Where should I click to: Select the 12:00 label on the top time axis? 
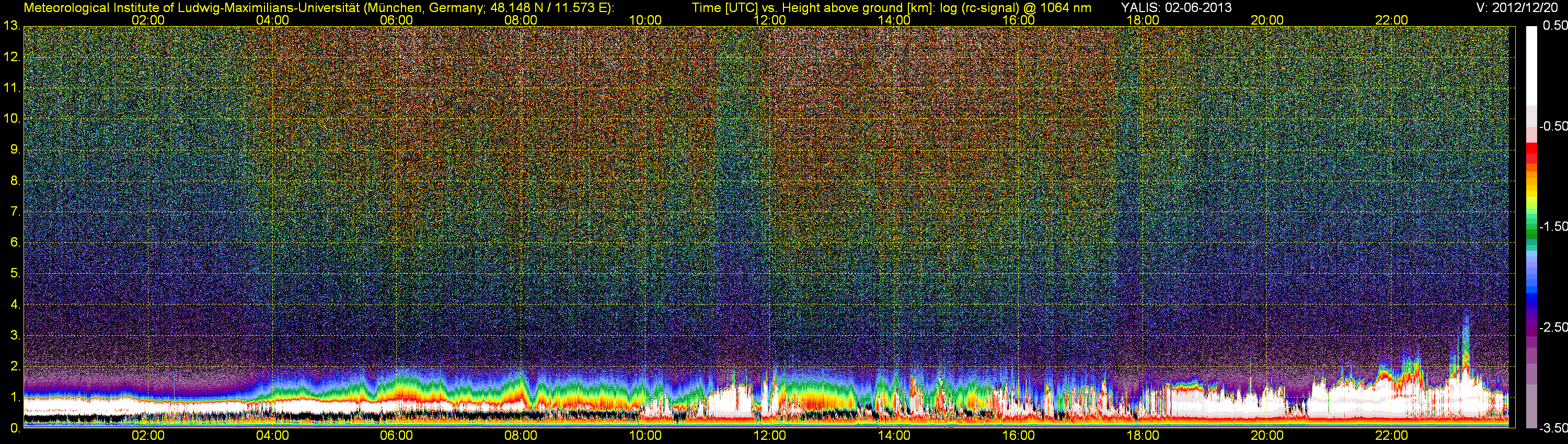pyautogui.click(x=769, y=20)
